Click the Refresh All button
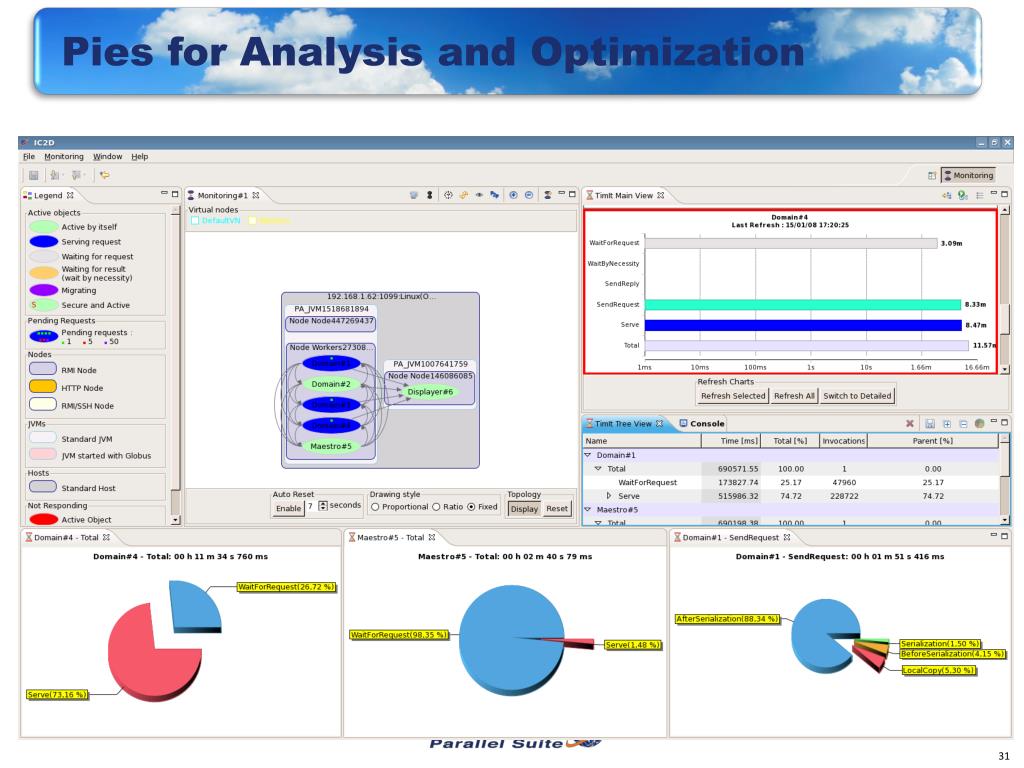1024x768 pixels. click(794, 396)
